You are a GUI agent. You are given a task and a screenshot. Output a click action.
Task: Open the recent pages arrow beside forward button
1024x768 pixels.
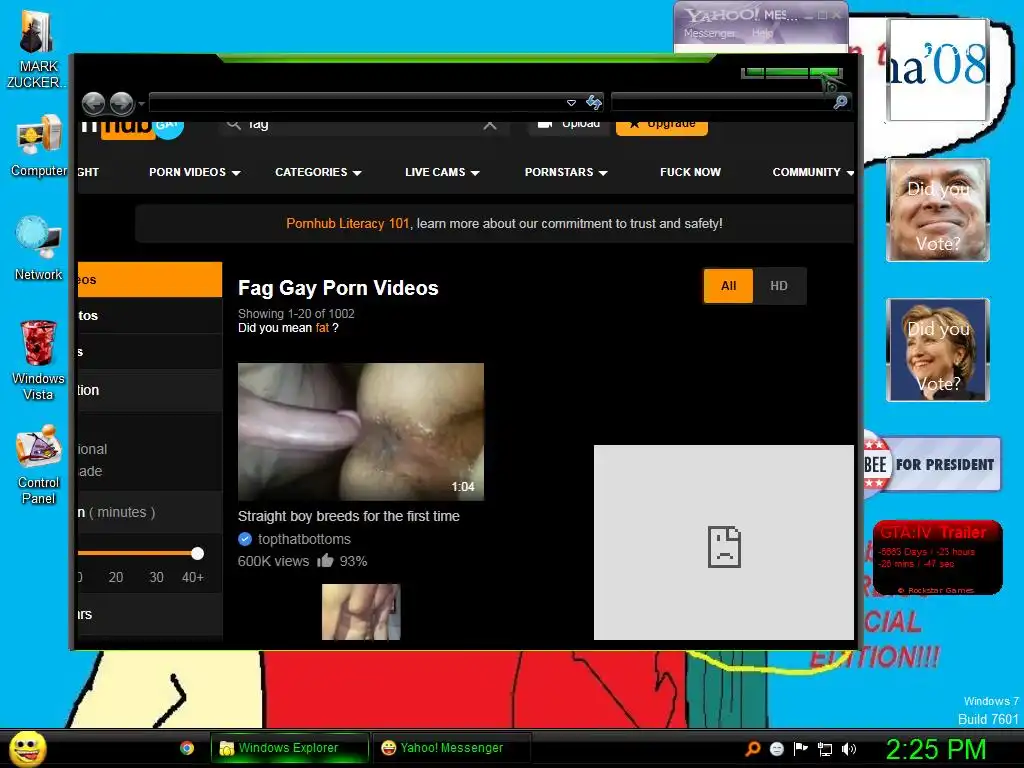(141, 104)
